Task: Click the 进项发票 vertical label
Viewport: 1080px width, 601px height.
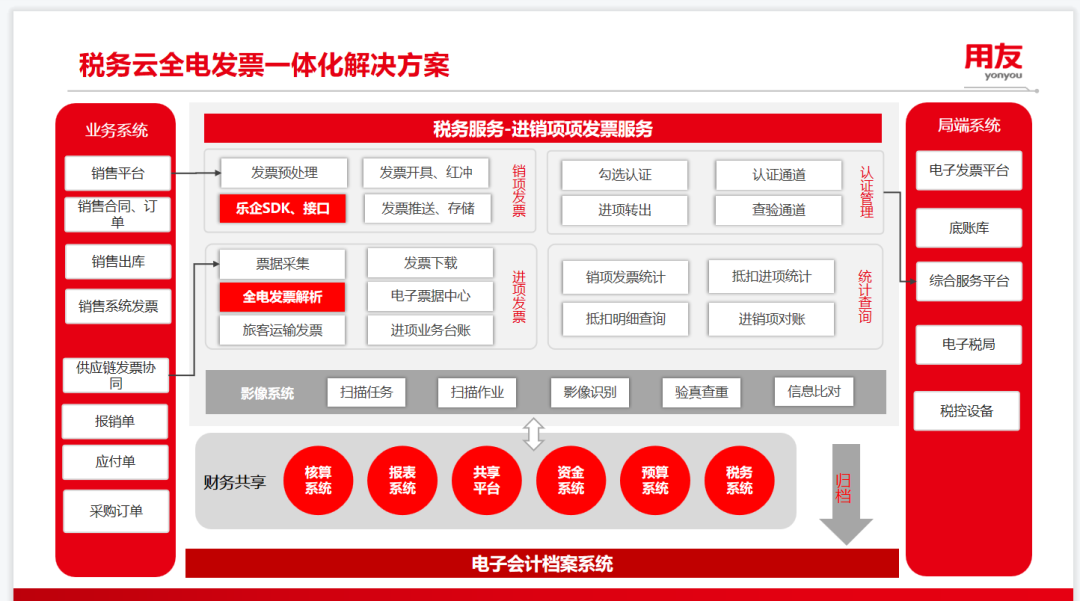Action: click(x=519, y=297)
